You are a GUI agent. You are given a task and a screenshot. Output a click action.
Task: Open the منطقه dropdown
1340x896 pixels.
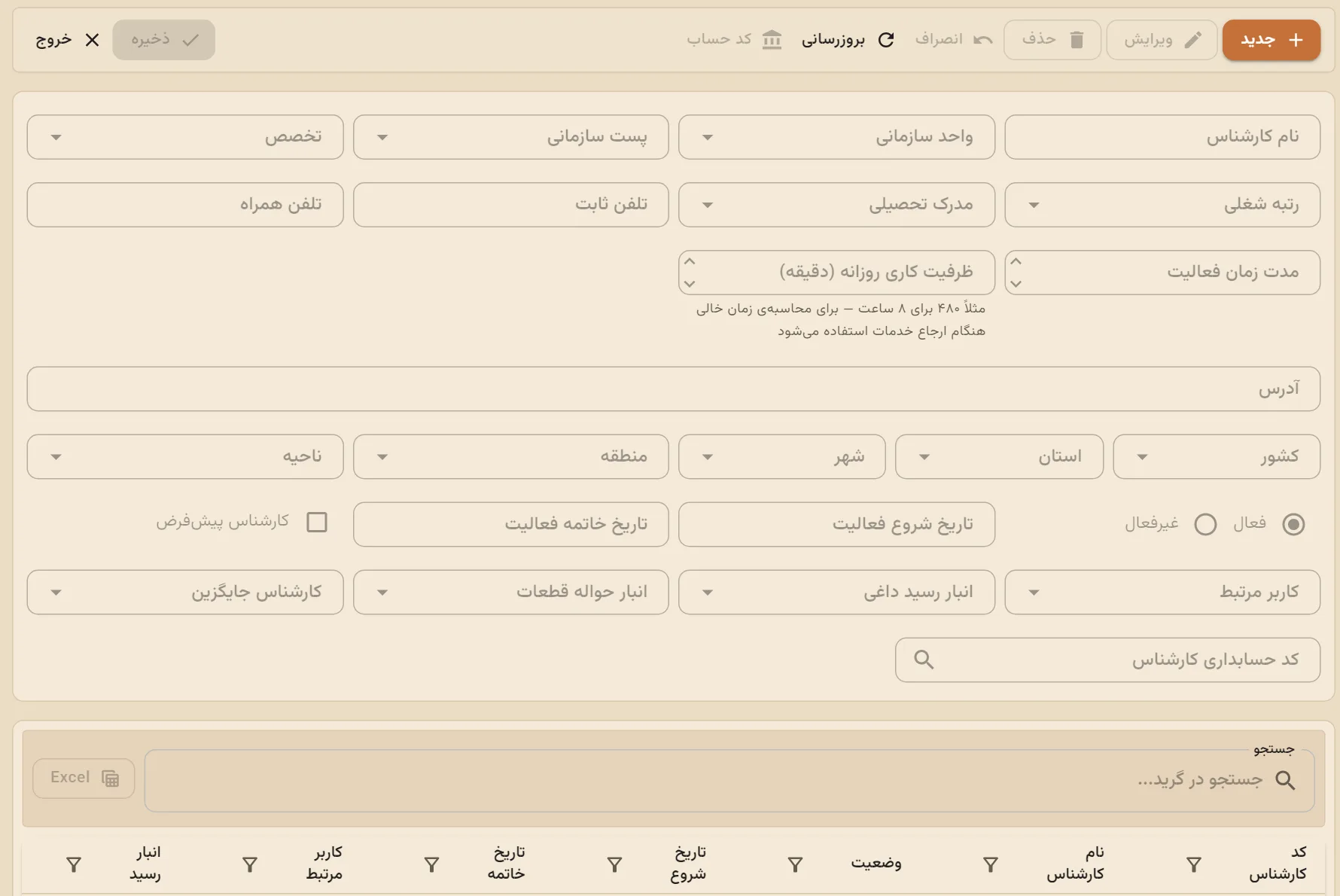point(511,457)
